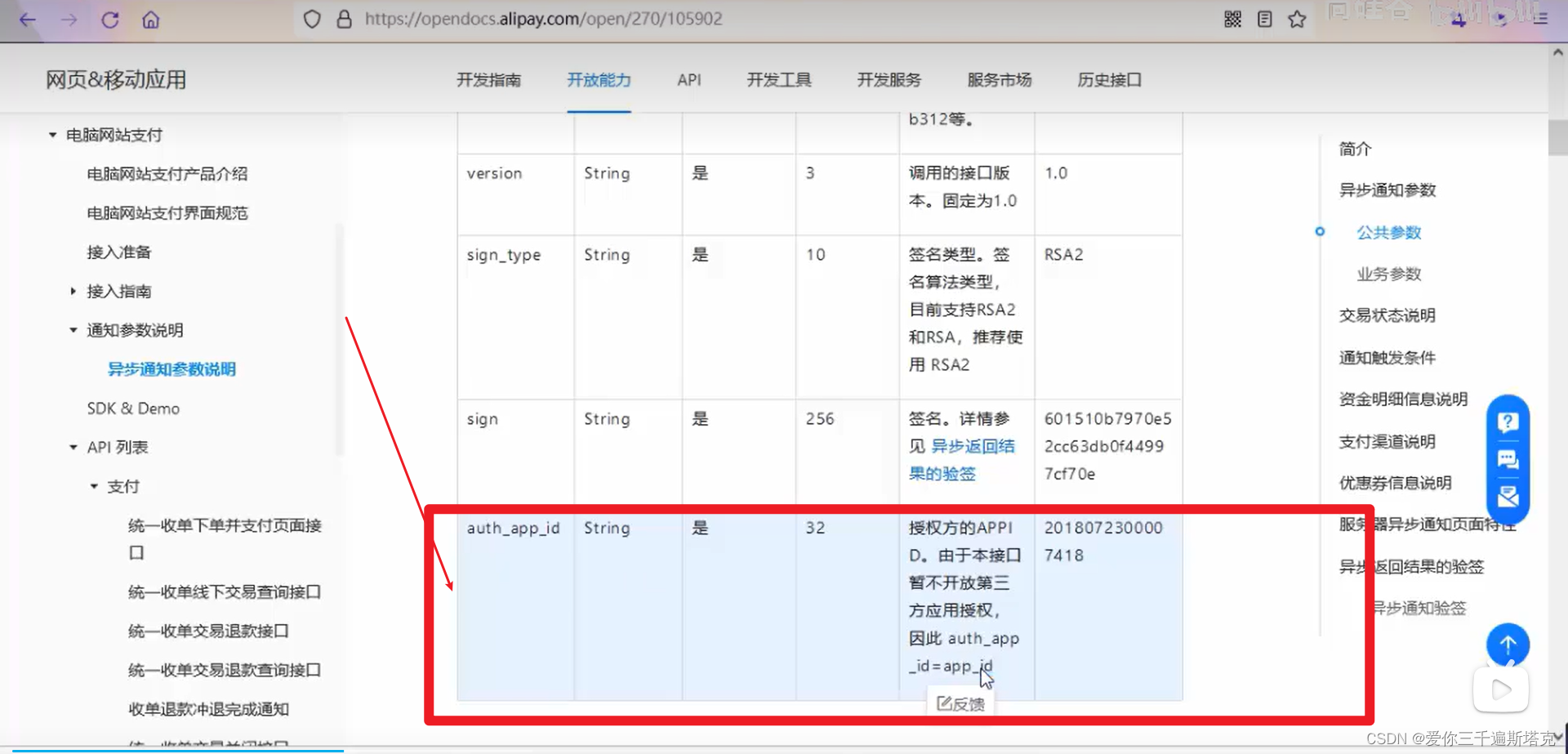The width and height of the screenshot is (1568, 754).
Task: Click the browser forward arrow
Action: (69, 20)
